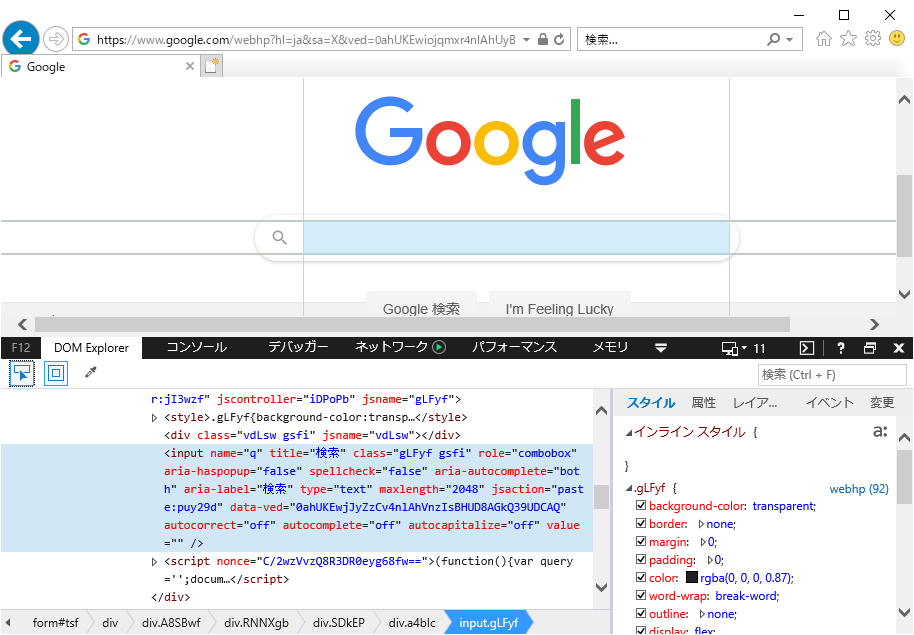The width and height of the screenshot is (914, 635).
Task: Activate the Select element tool in DOM Explorer
Action: coord(22,373)
